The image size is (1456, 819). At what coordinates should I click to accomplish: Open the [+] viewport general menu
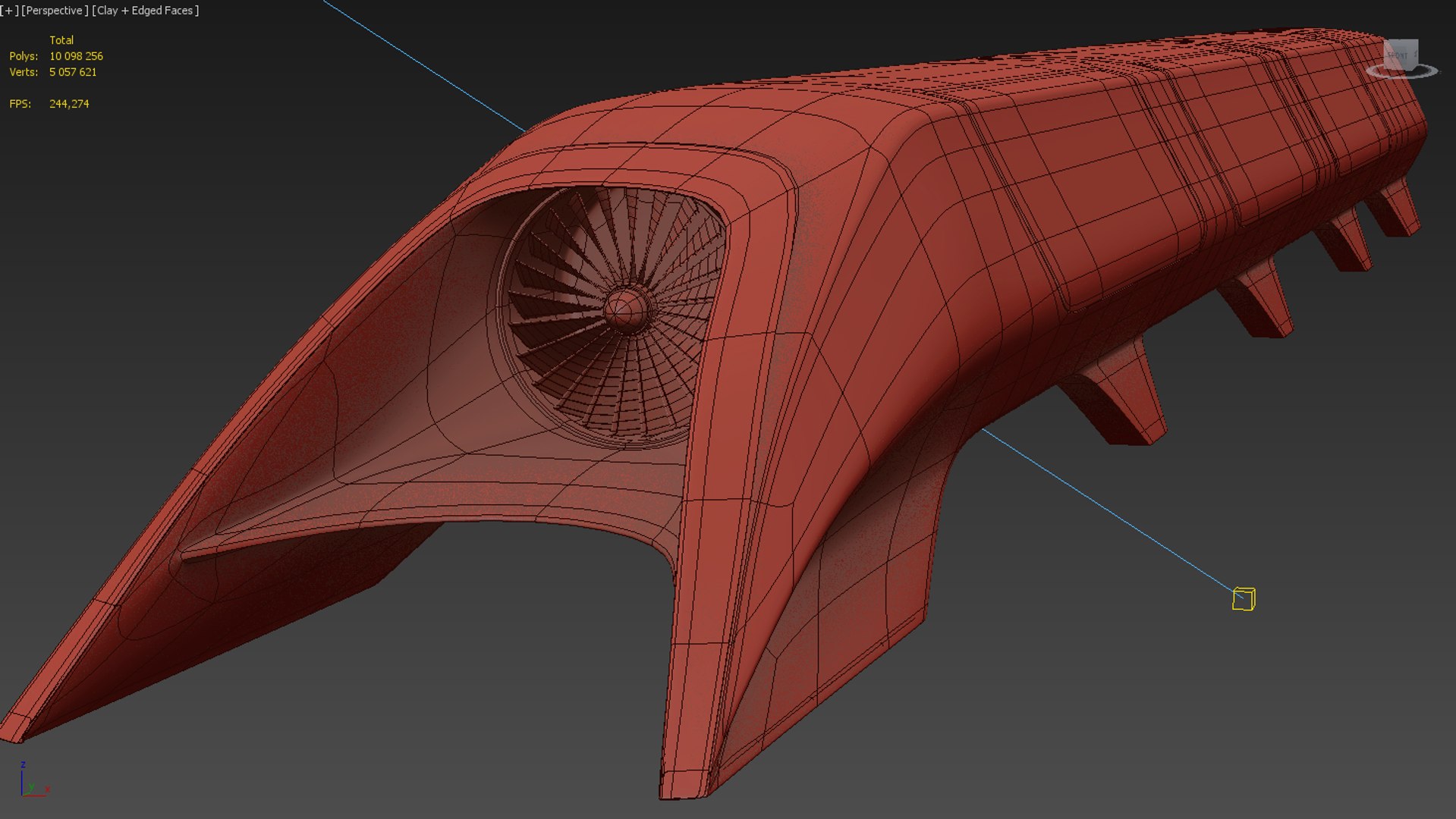[x=9, y=11]
